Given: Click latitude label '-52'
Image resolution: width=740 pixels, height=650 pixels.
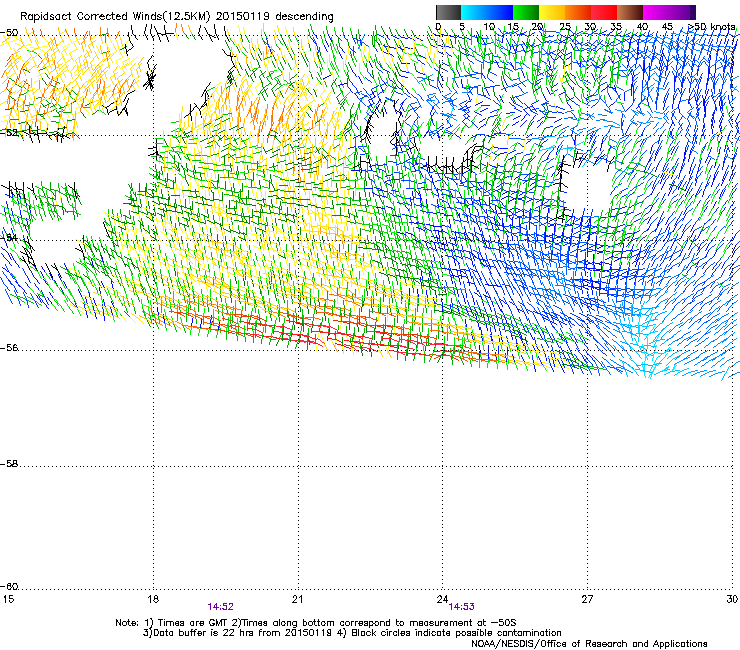Looking at the screenshot, I should click(9, 133).
